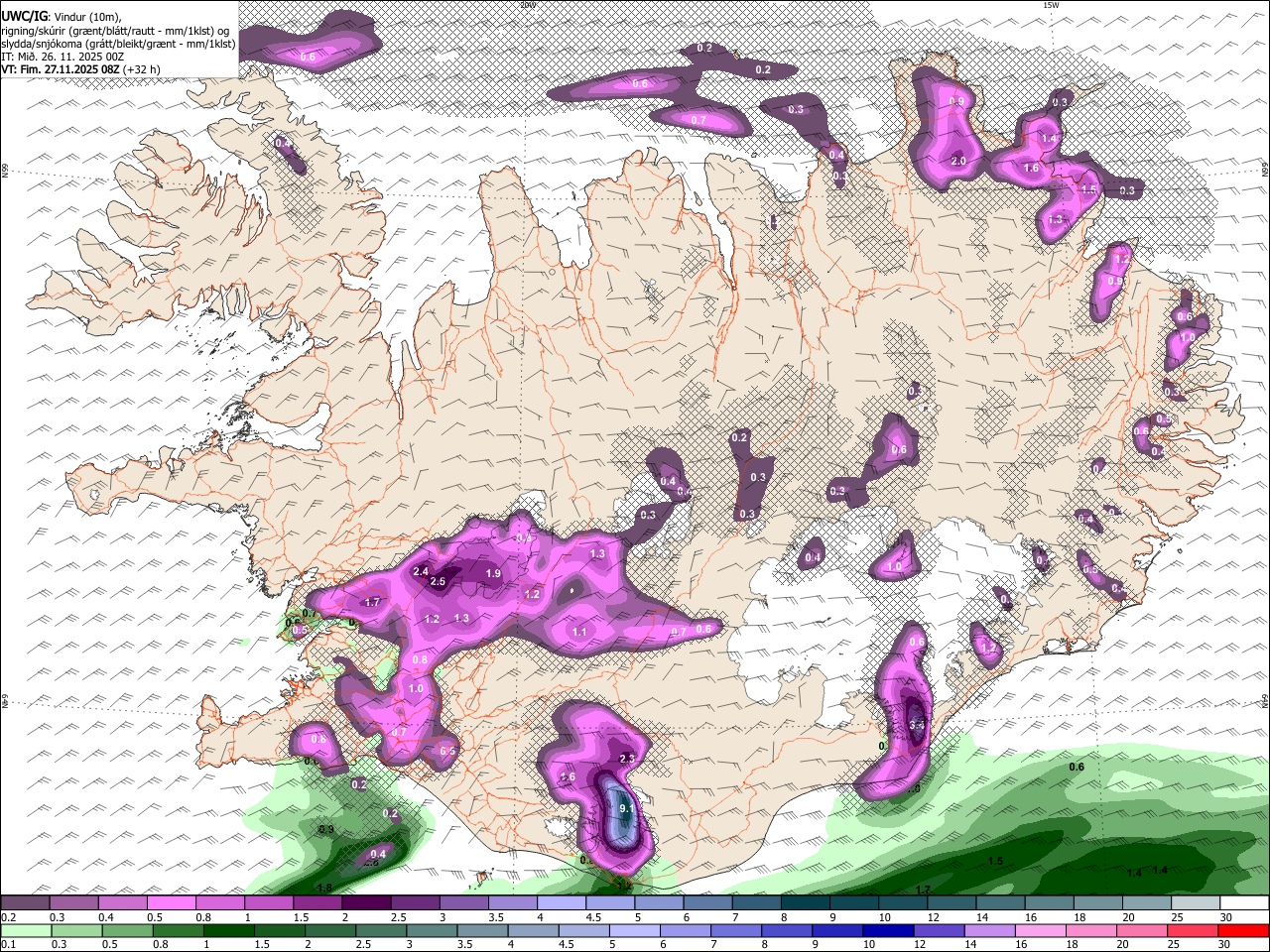Click the darkest green swatch between 1 and 1.5

pyautogui.click(x=228, y=930)
